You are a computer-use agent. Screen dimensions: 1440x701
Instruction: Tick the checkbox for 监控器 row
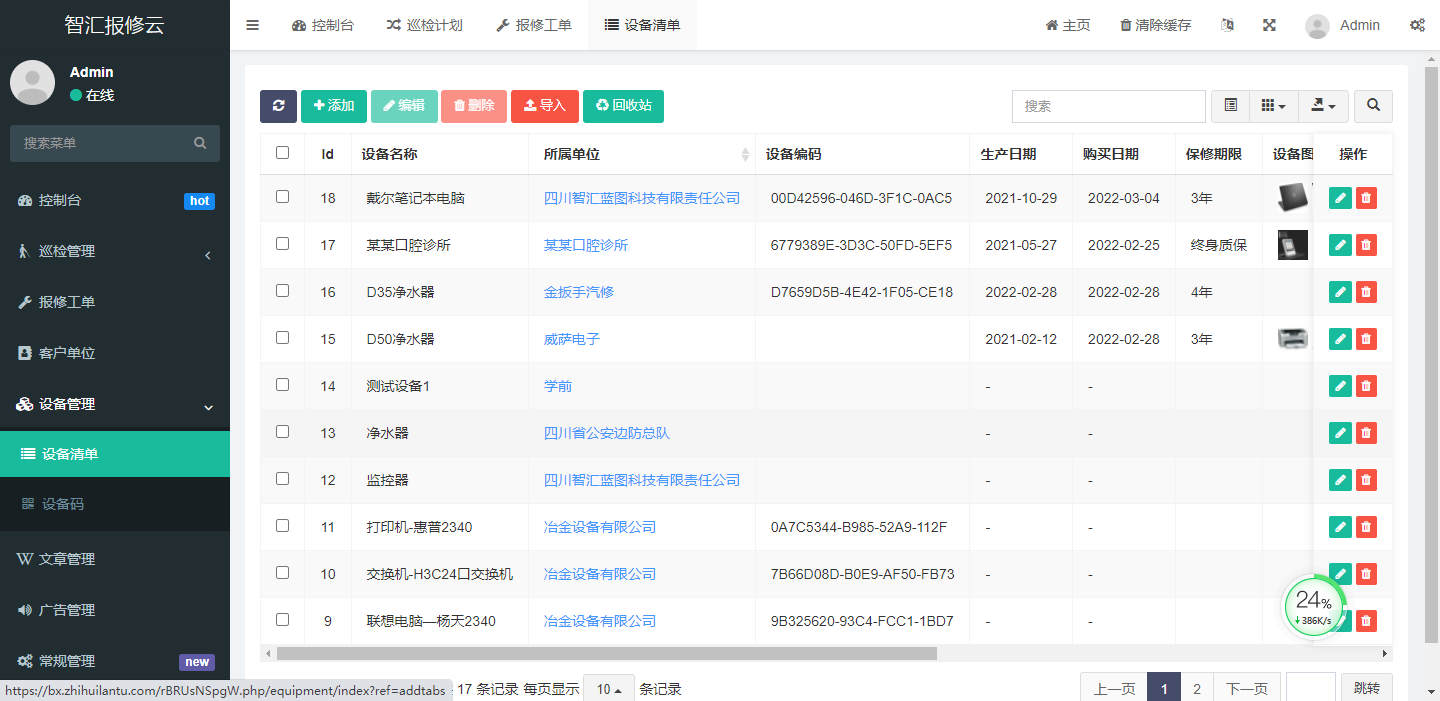click(x=284, y=480)
